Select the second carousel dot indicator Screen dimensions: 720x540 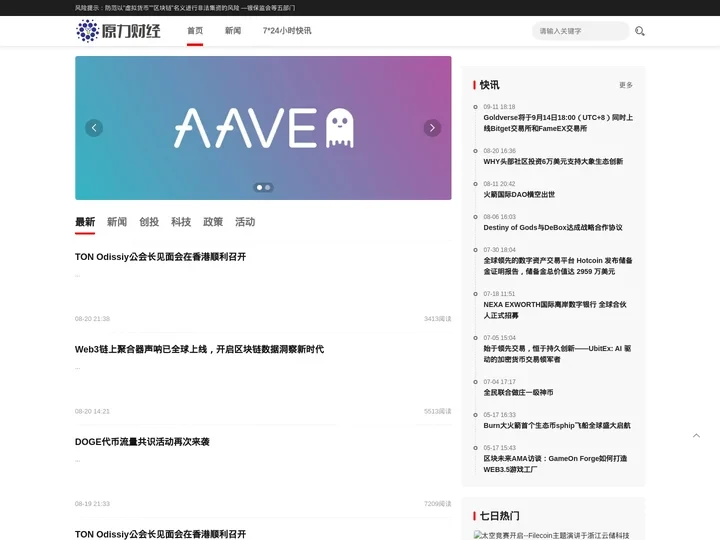pyautogui.click(x=268, y=187)
